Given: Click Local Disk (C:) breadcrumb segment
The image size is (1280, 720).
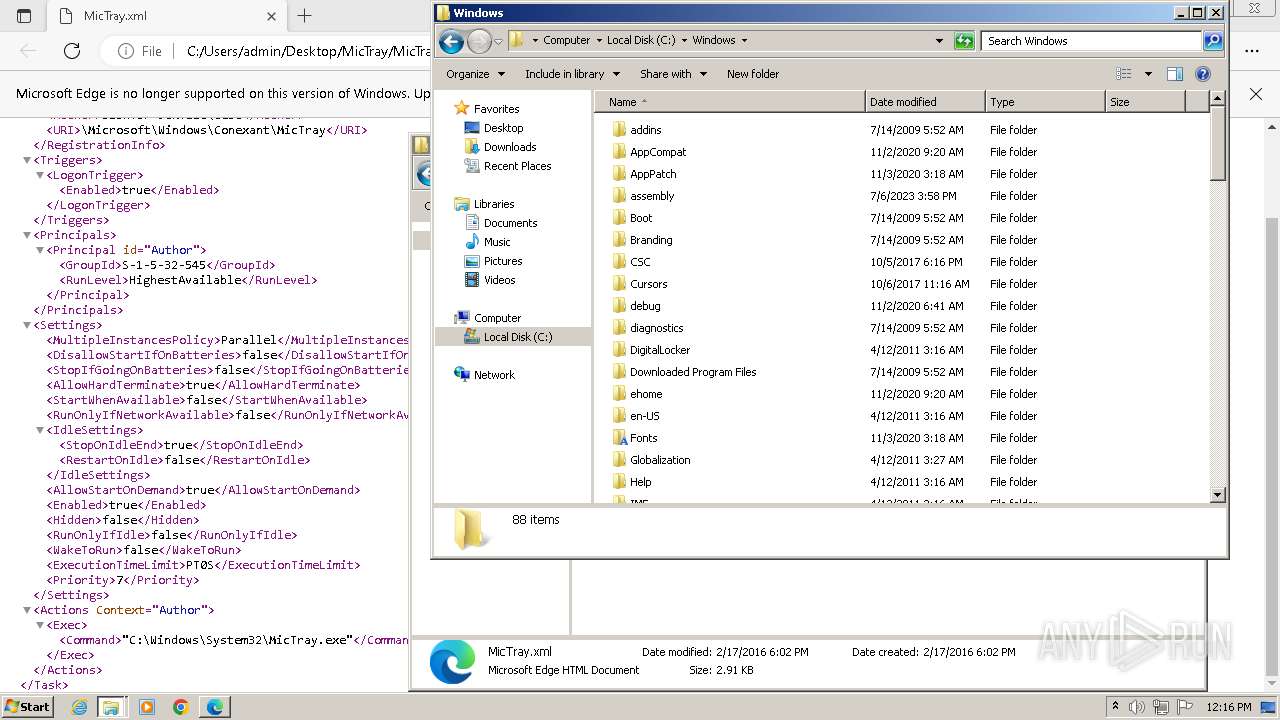Looking at the screenshot, I should pyautogui.click(x=641, y=41).
